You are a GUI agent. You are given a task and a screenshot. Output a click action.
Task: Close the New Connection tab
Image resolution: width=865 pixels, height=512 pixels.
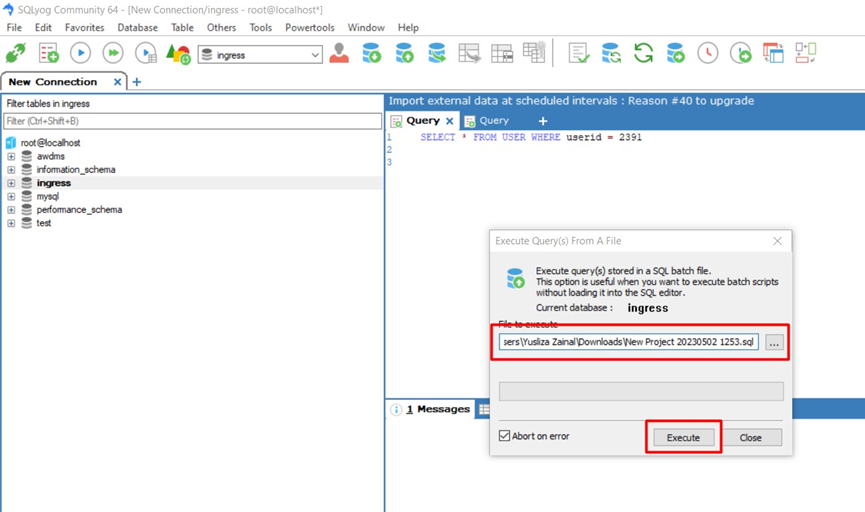pyautogui.click(x=117, y=82)
